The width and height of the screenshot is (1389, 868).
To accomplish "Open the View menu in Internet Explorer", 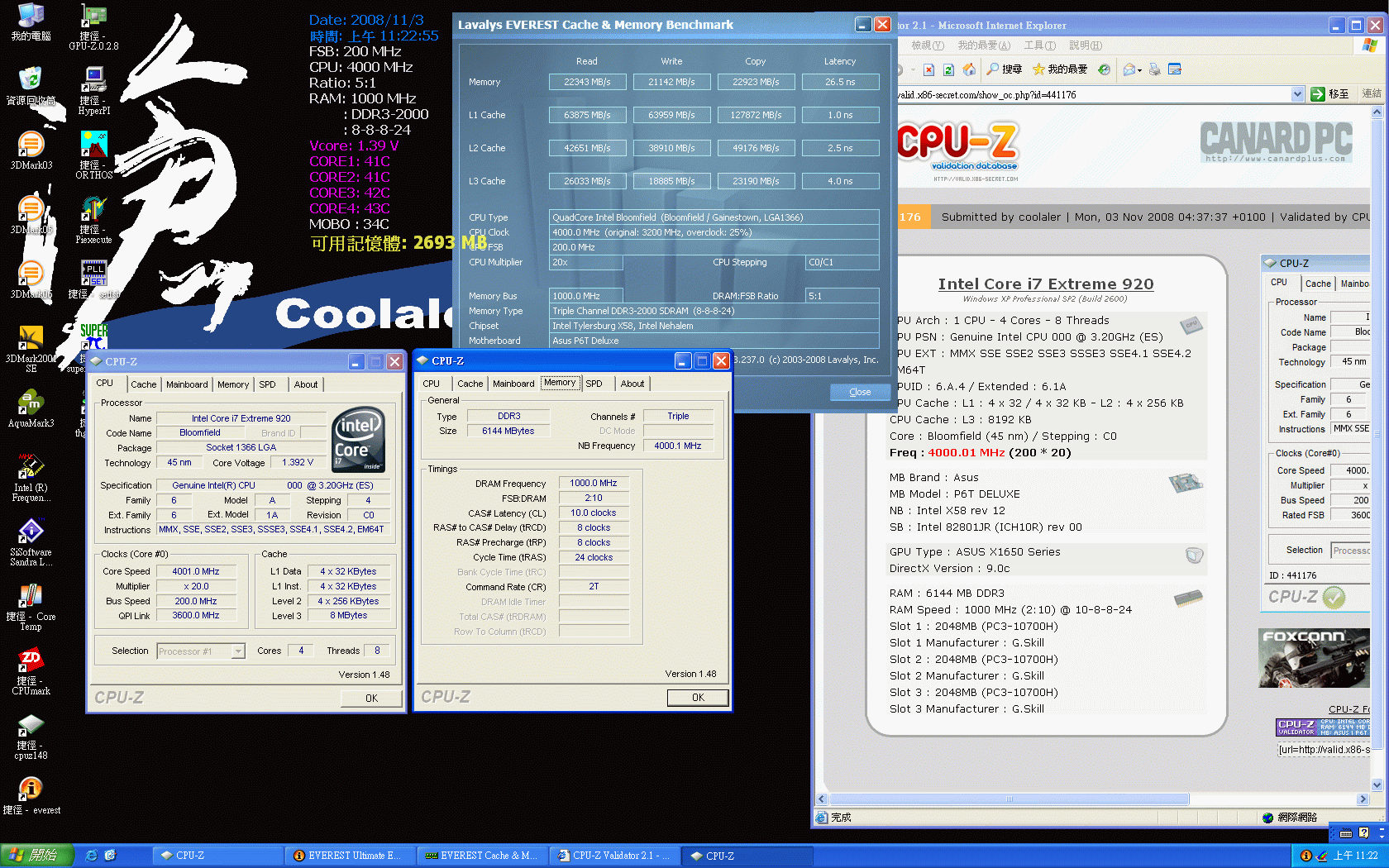I will point(928,45).
